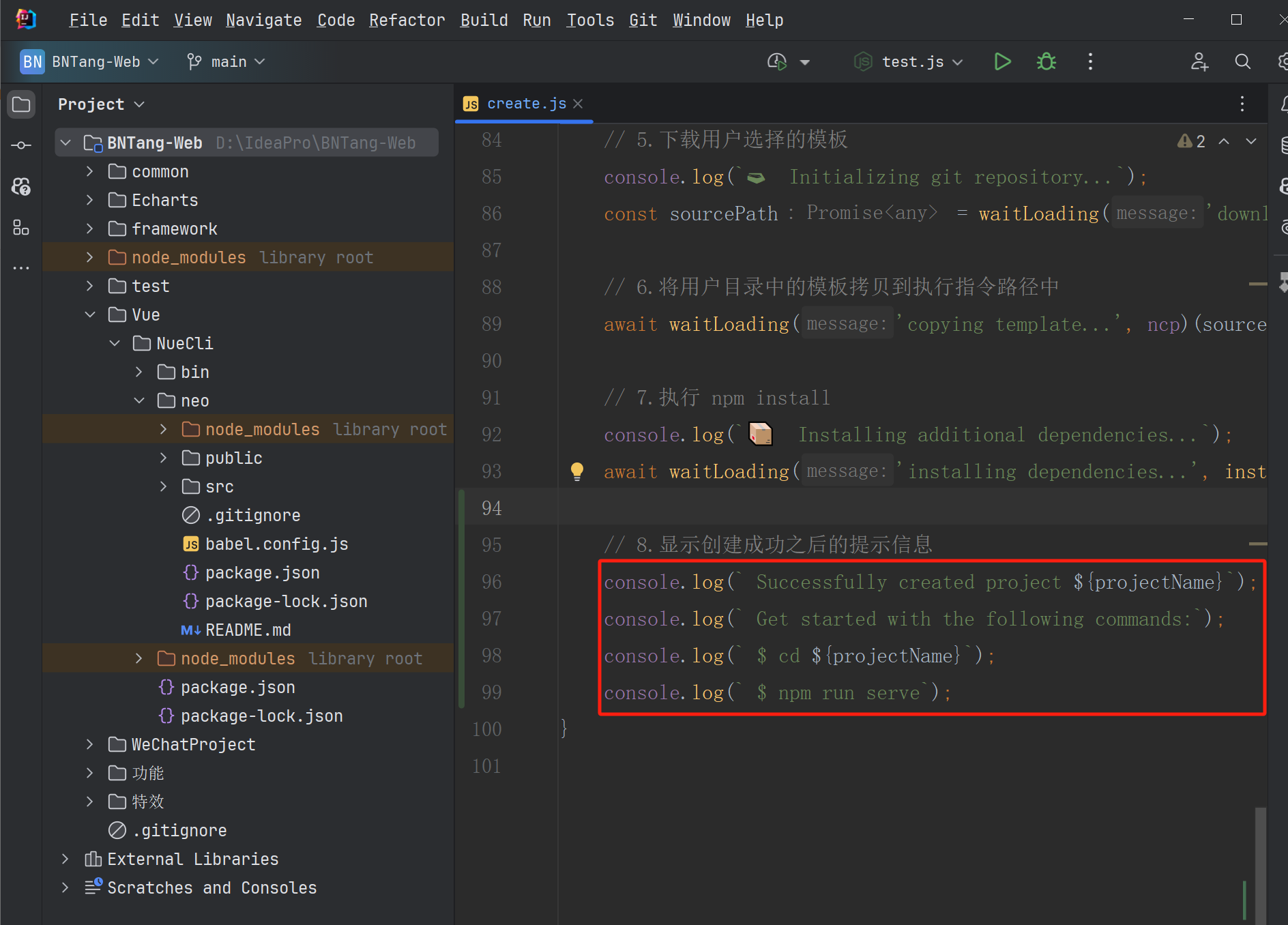Open Search Everywhere magnifier icon
The width and height of the screenshot is (1288, 925).
(x=1242, y=62)
